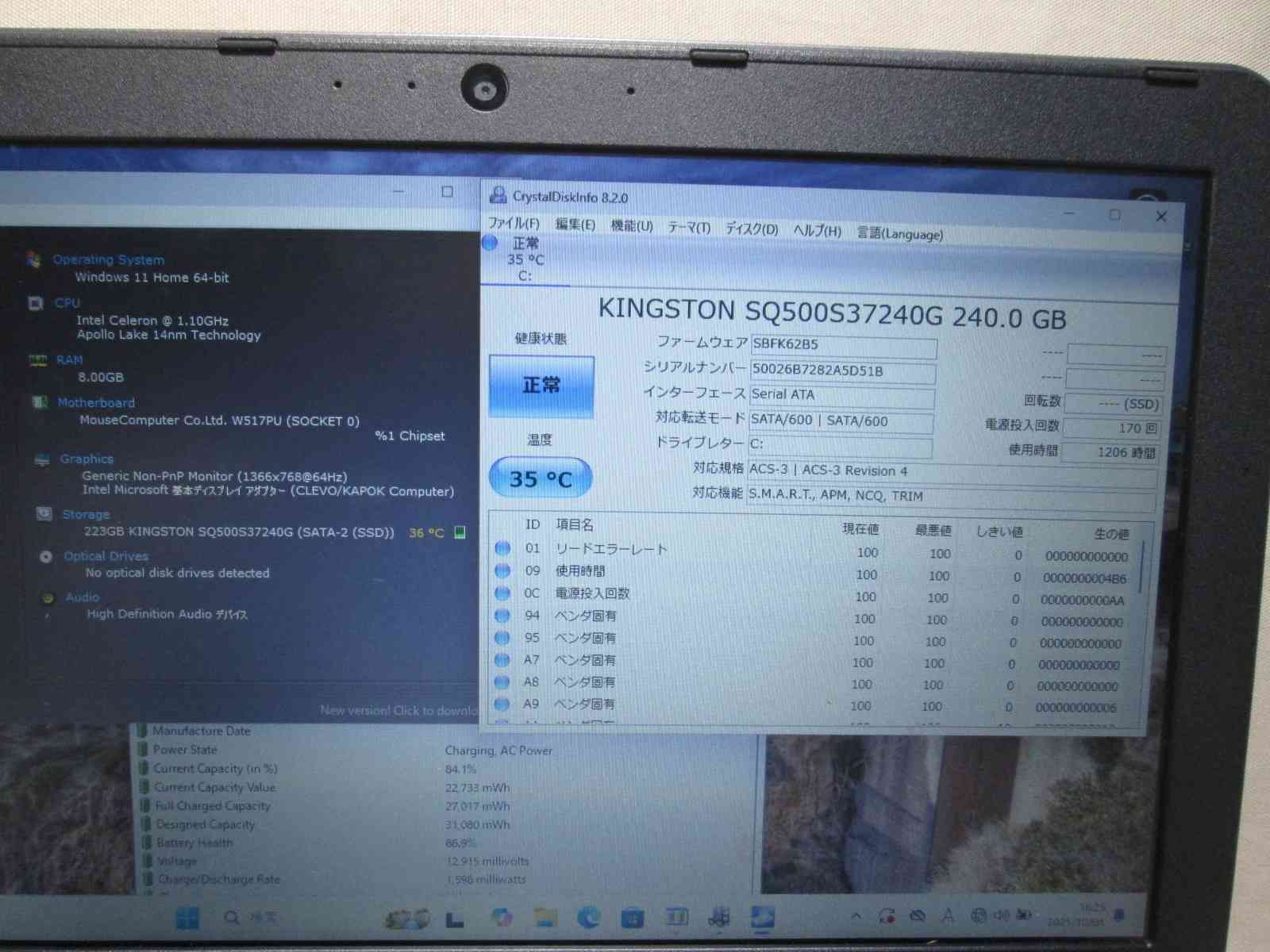Open the ディスク(D) menu
Viewport: 1270px width, 952px height.
click(751, 229)
